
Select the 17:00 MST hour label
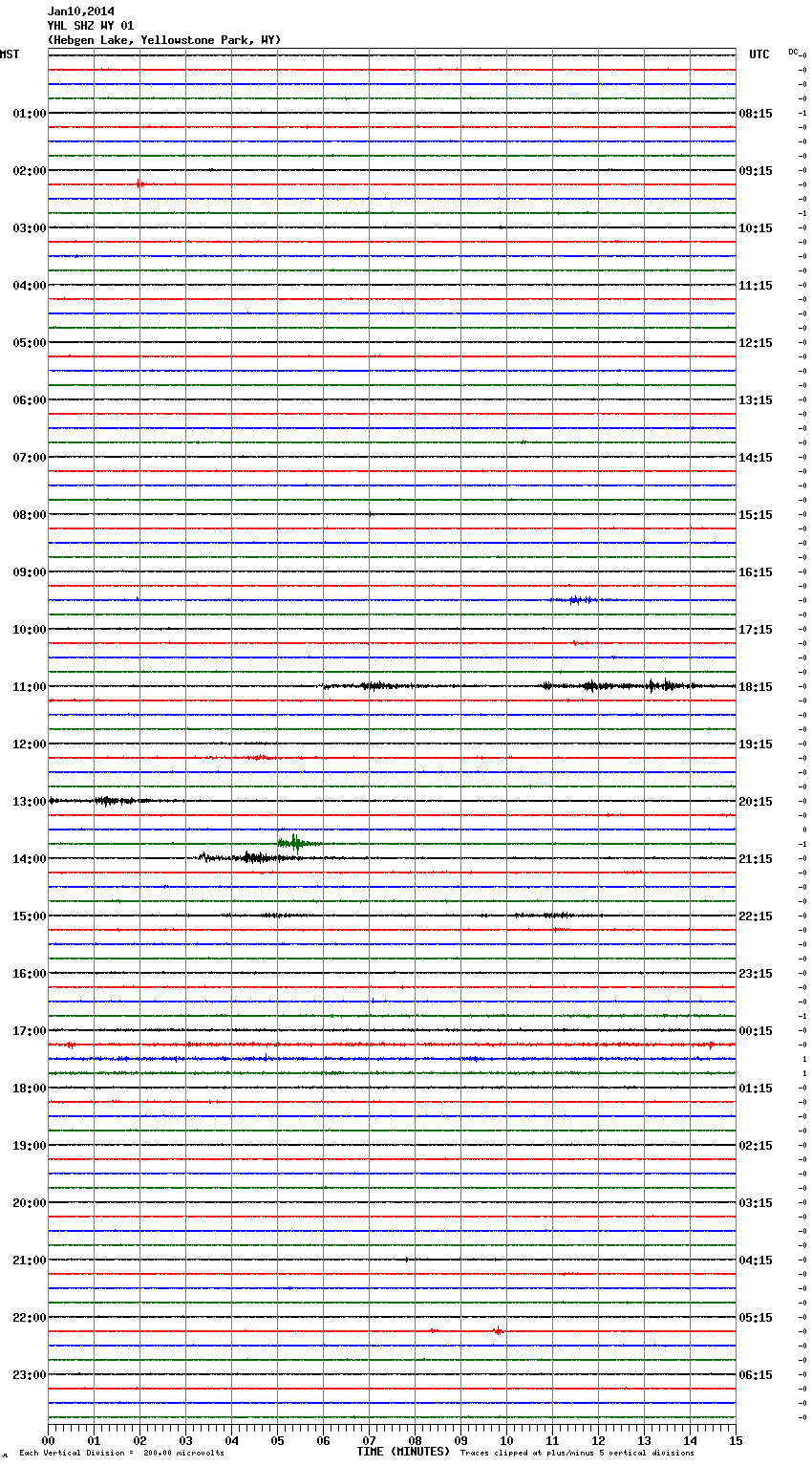[x=30, y=1031]
